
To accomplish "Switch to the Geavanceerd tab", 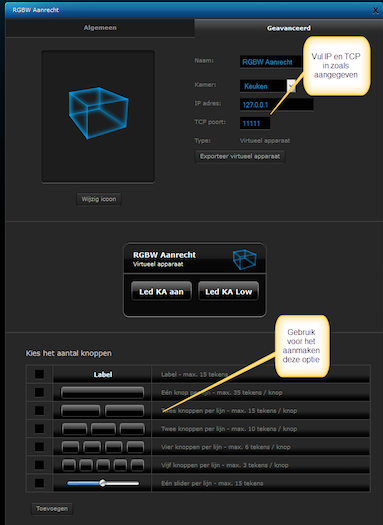I will 289,28.
